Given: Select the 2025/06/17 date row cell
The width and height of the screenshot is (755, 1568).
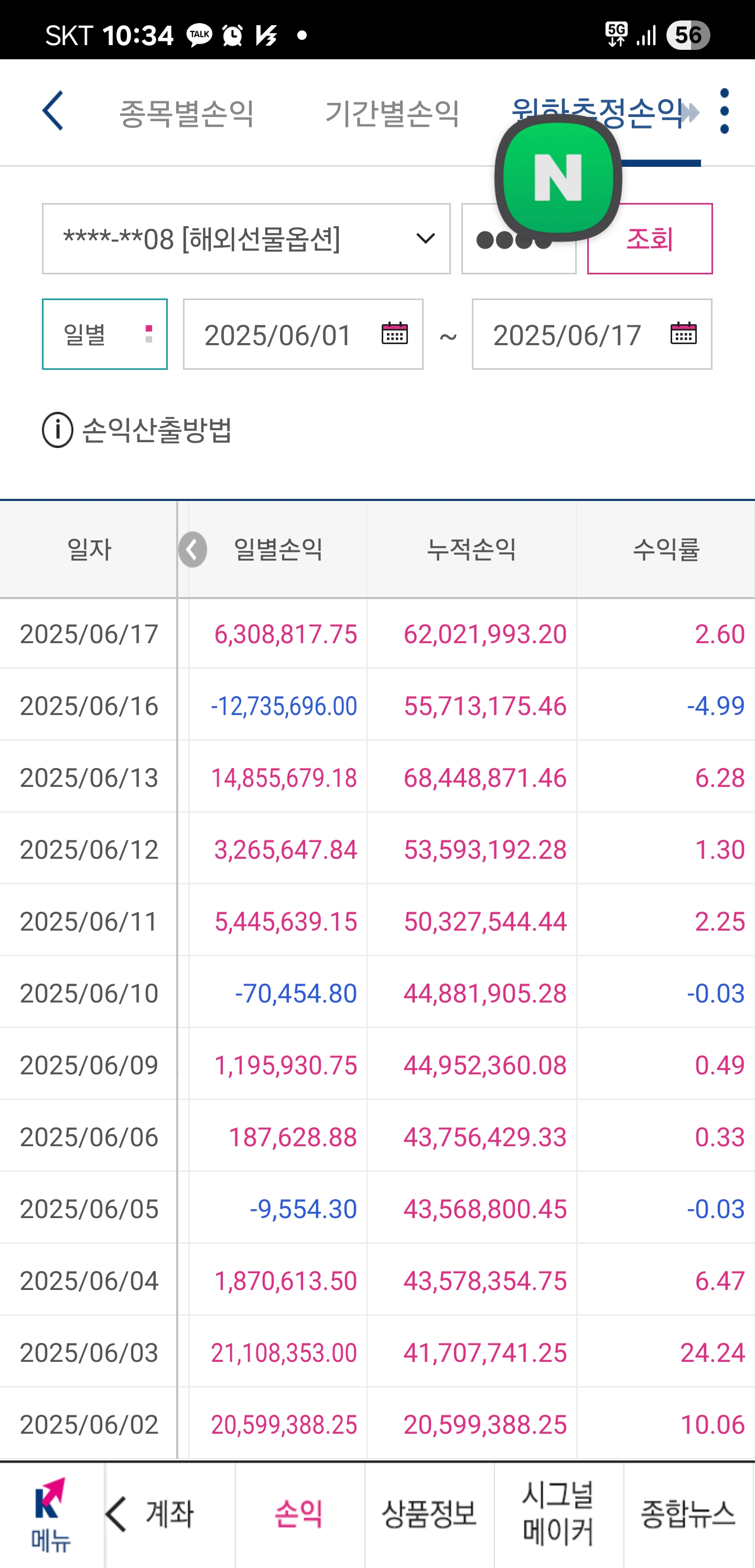Looking at the screenshot, I should [89, 634].
